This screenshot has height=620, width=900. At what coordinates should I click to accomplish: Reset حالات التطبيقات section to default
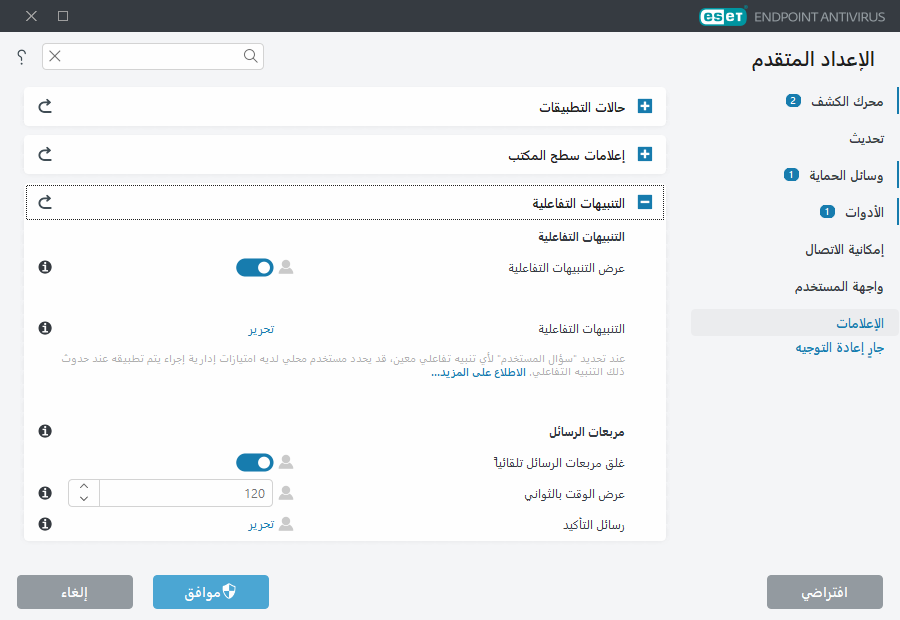coord(44,106)
